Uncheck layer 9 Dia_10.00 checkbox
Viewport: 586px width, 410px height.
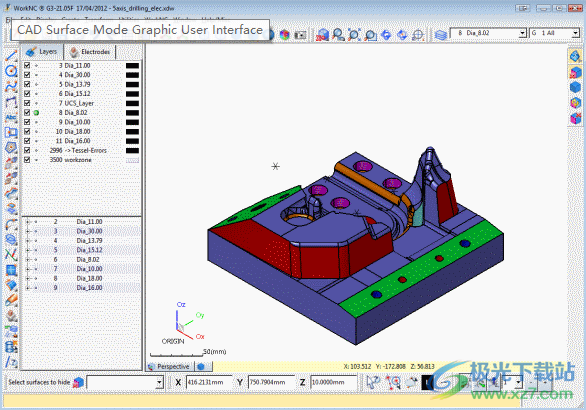click(27, 122)
